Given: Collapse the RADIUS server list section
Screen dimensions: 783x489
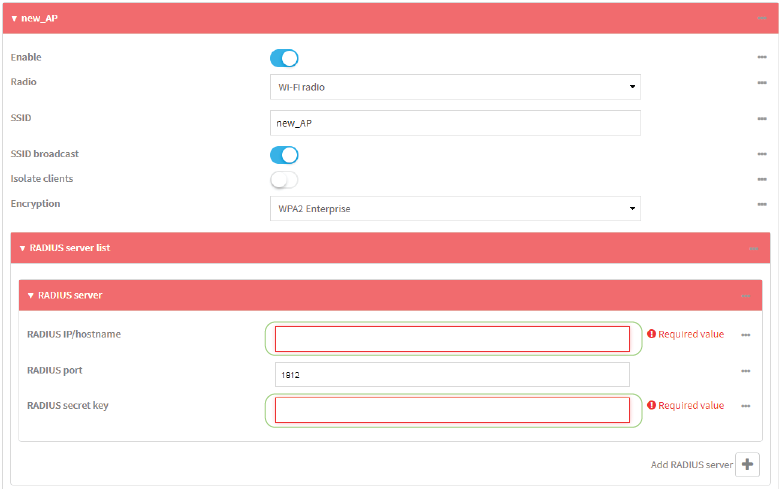Looking at the screenshot, I should [x=23, y=248].
